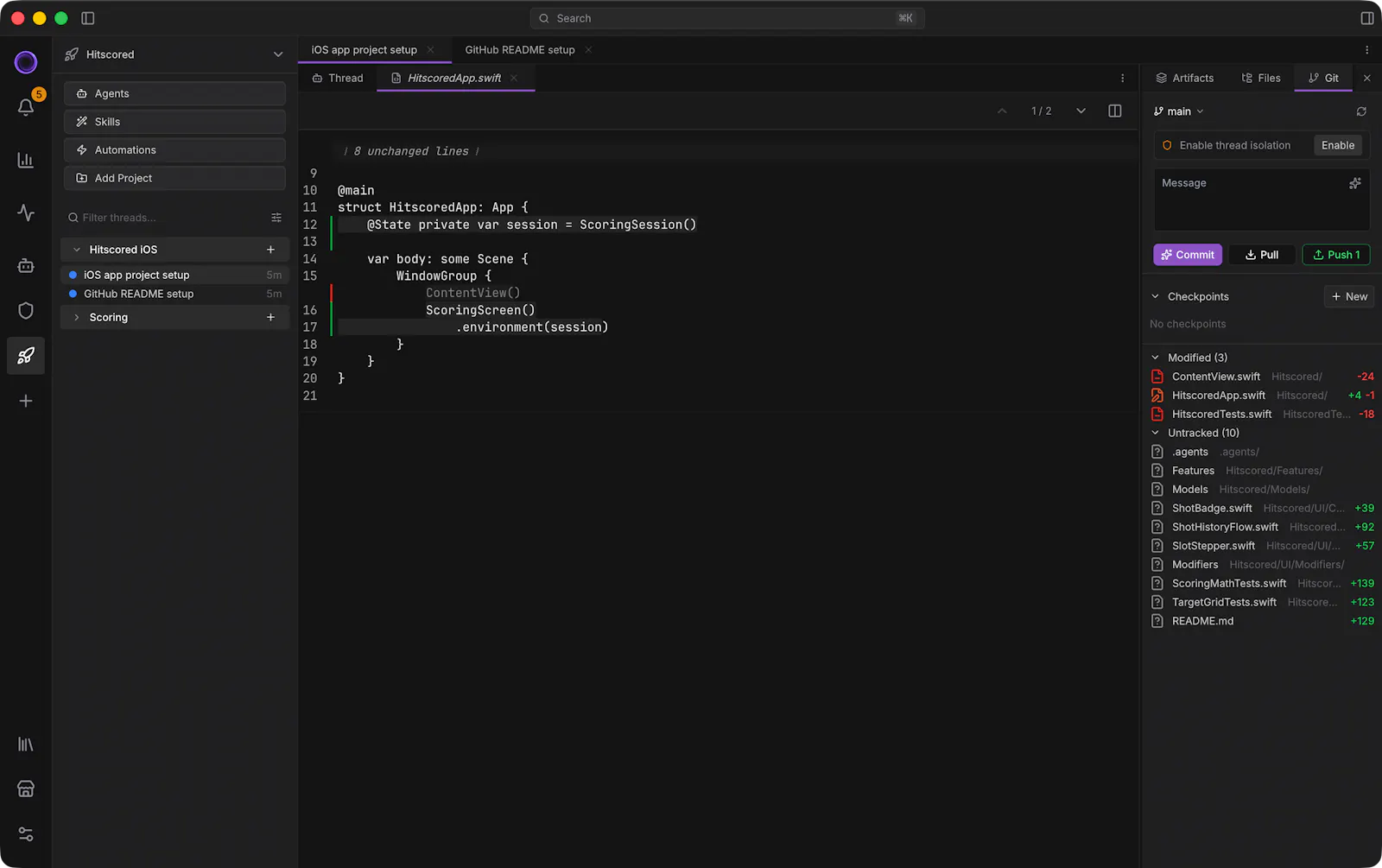Open the main branch dropdown
The image size is (1382, 868).
pyautogui.click(x=1179, y=111)
